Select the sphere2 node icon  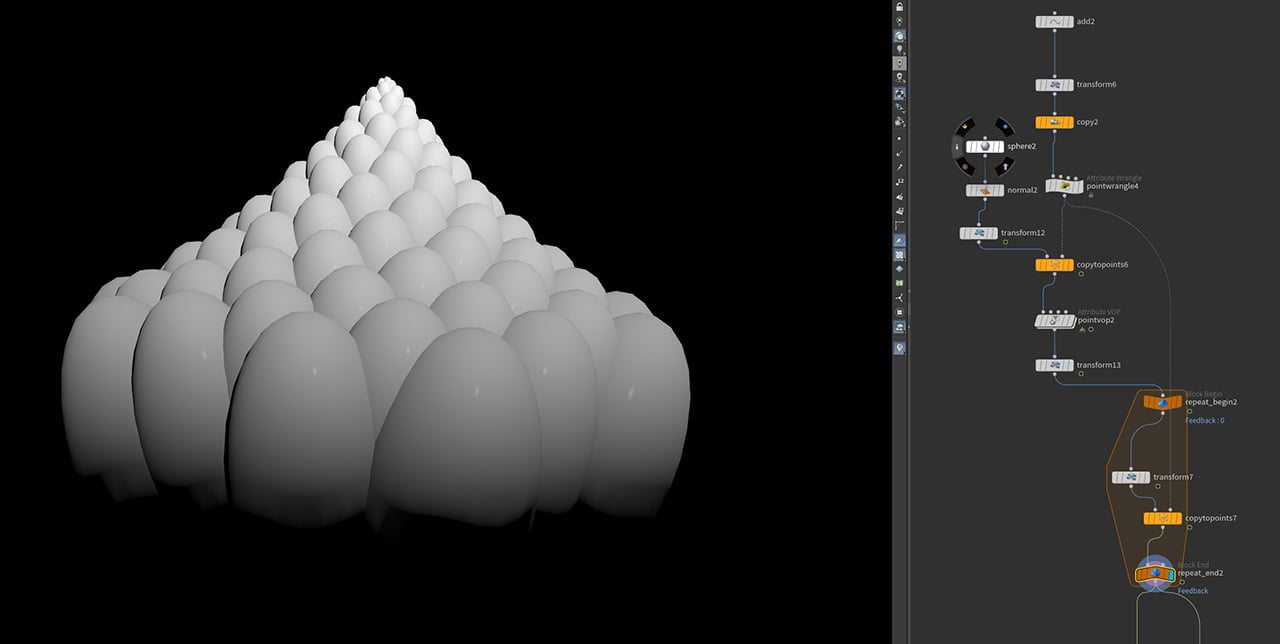[x=984, y=146]
